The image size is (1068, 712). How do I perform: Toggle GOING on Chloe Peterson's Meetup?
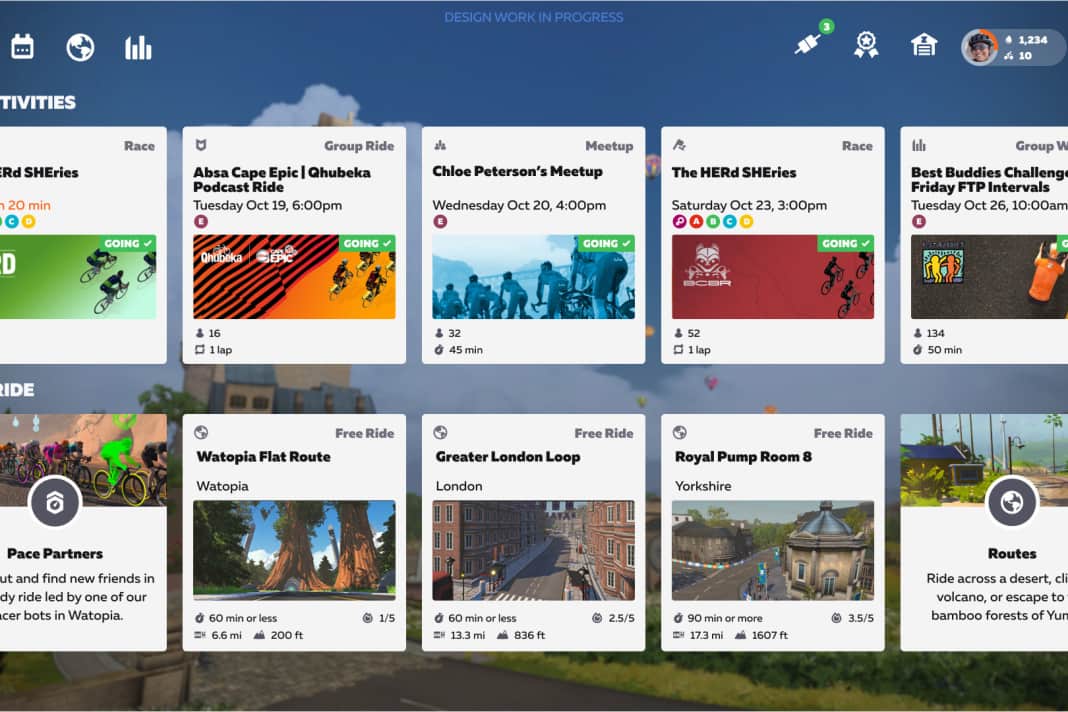606,243
